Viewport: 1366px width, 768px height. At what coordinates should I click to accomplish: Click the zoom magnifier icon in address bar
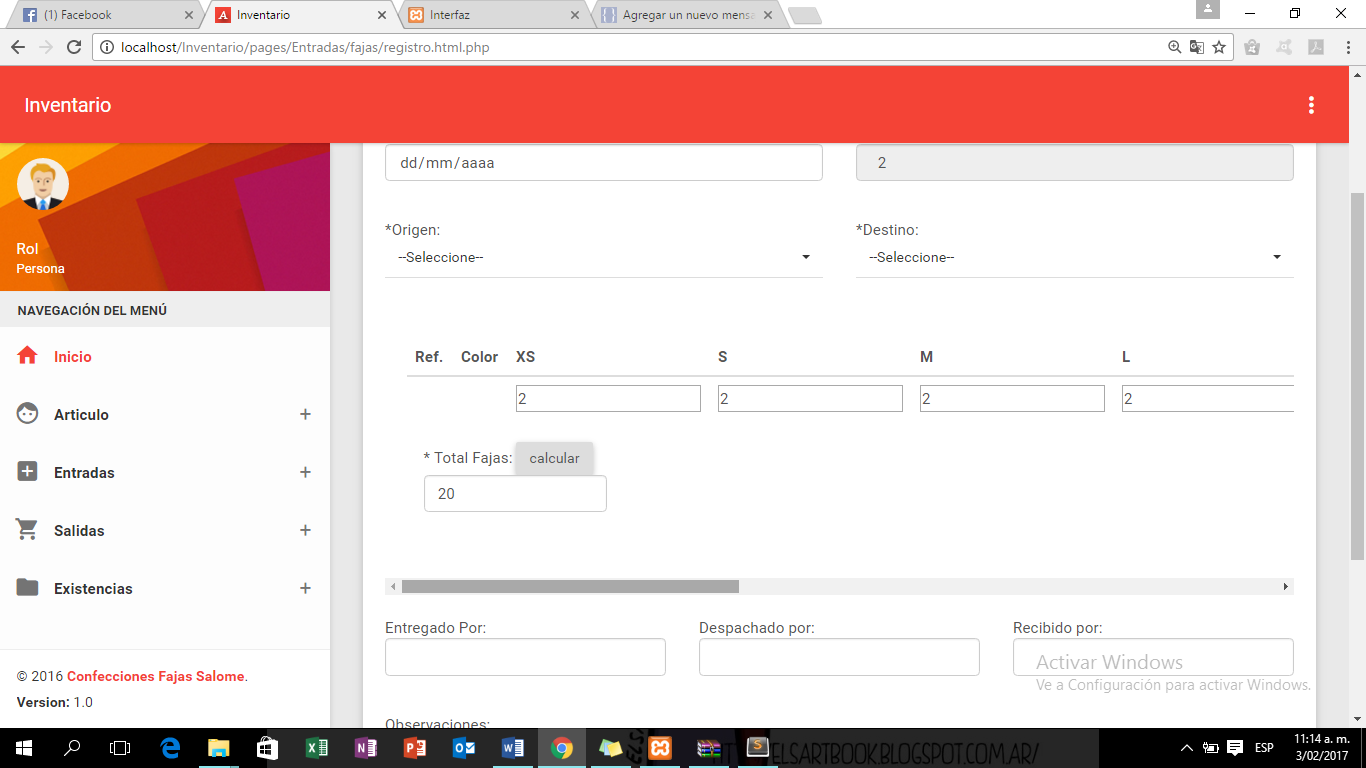point(1175,47)
